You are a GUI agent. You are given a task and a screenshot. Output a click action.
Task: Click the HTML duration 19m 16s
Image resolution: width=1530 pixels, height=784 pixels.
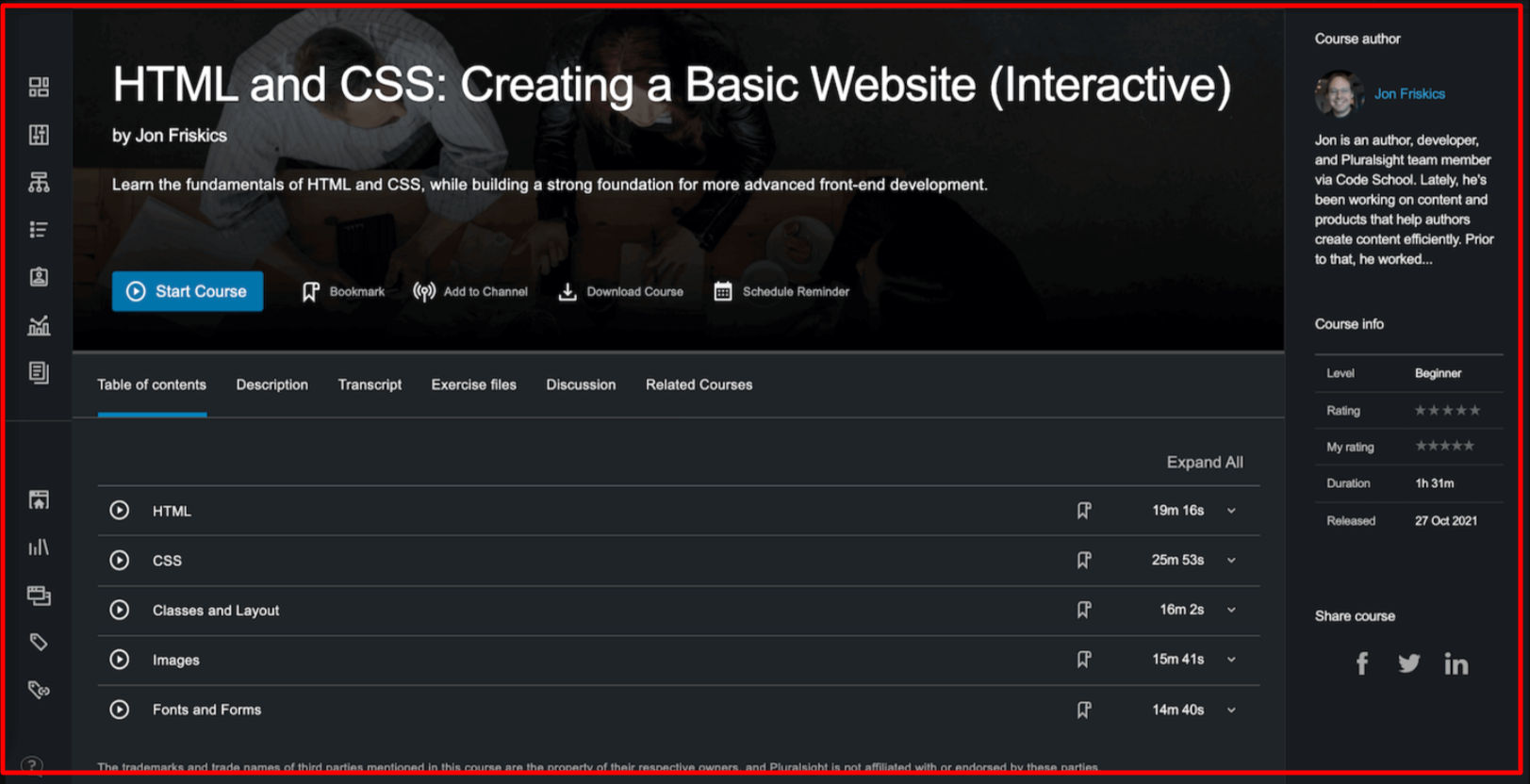[x=1178, y=511]
